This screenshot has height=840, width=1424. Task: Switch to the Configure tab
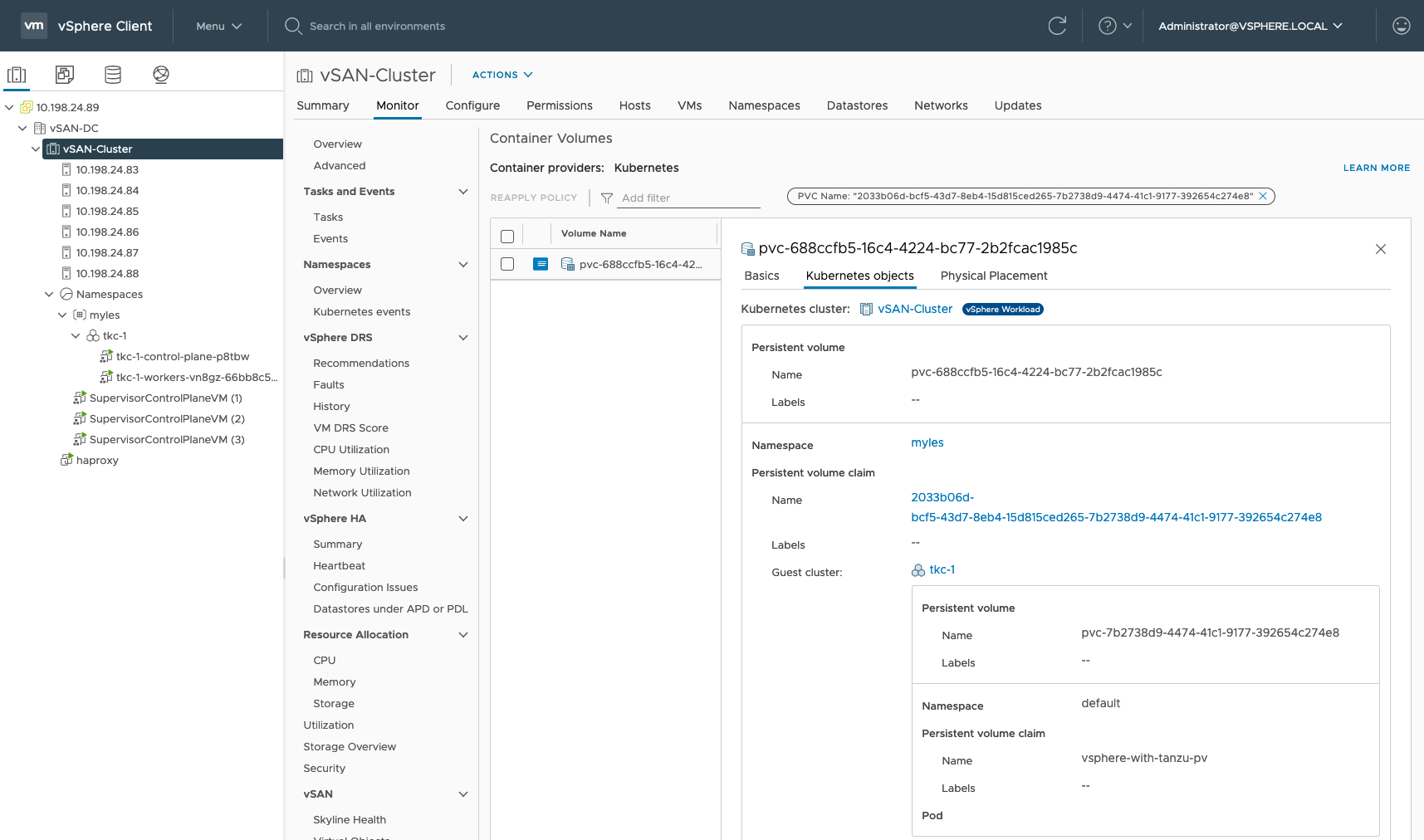point(472,105)
